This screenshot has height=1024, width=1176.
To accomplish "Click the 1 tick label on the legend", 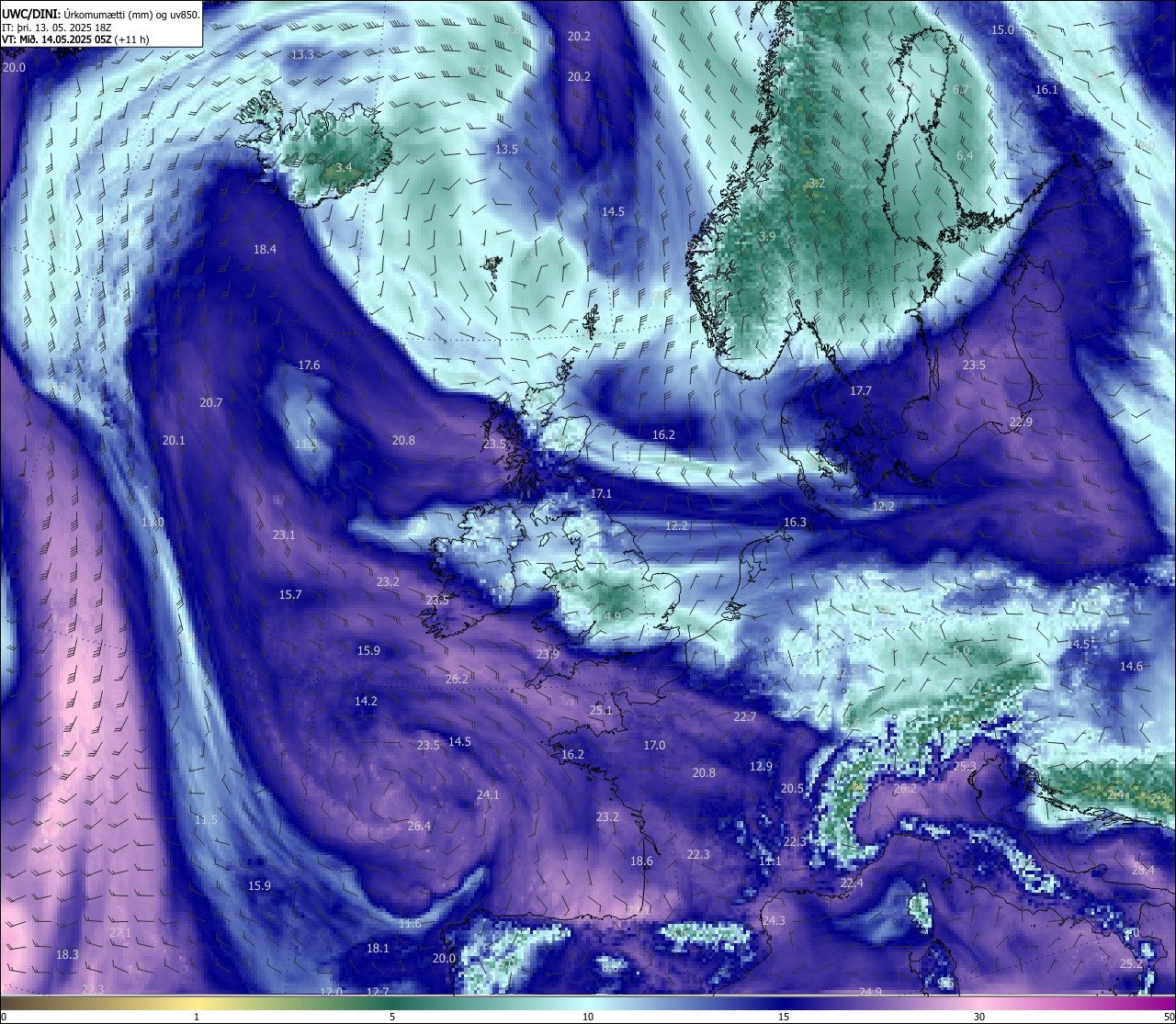I will tap(197, 1016).
